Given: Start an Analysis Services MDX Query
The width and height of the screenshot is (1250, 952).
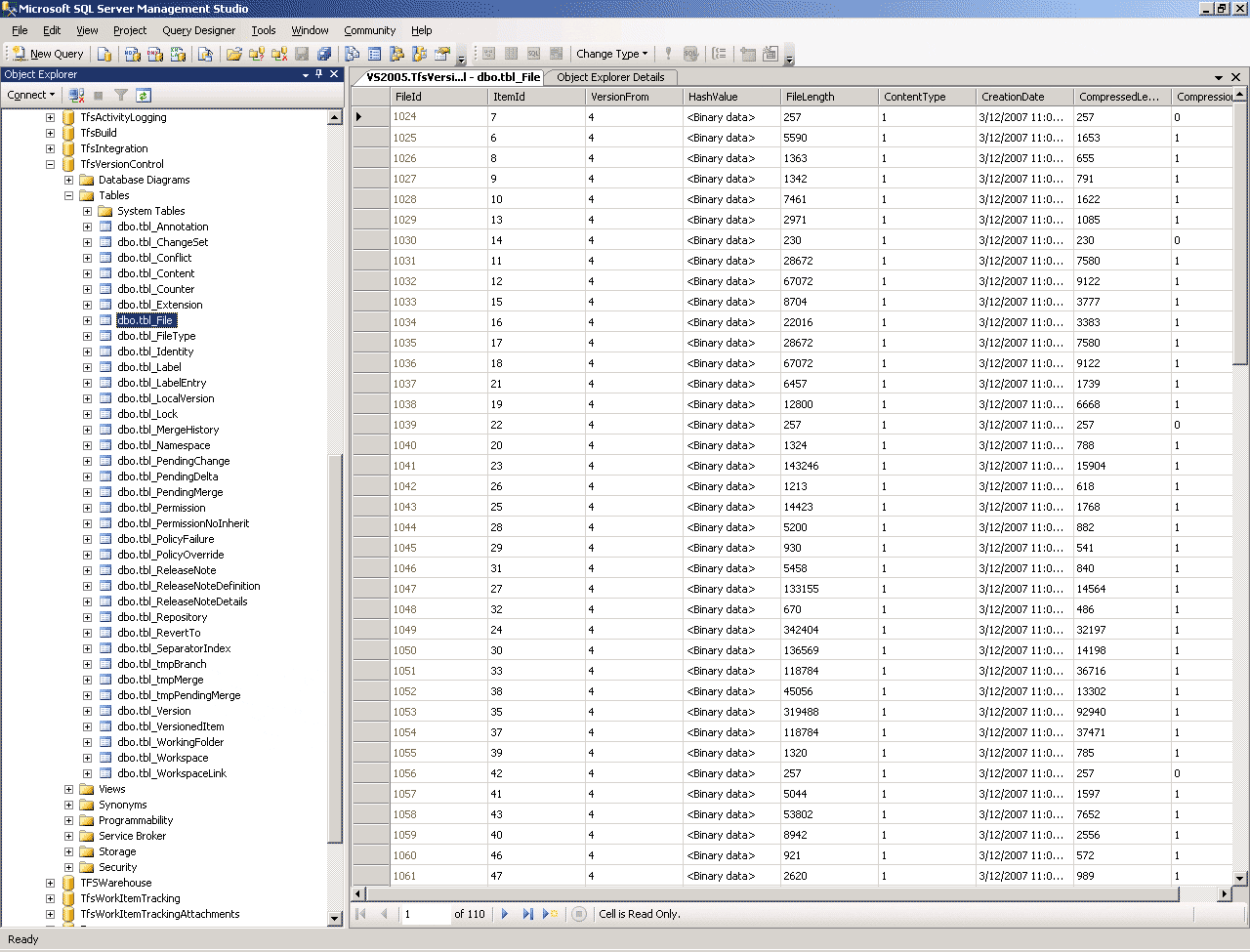Looking at the screenshot, I should 132,54.
